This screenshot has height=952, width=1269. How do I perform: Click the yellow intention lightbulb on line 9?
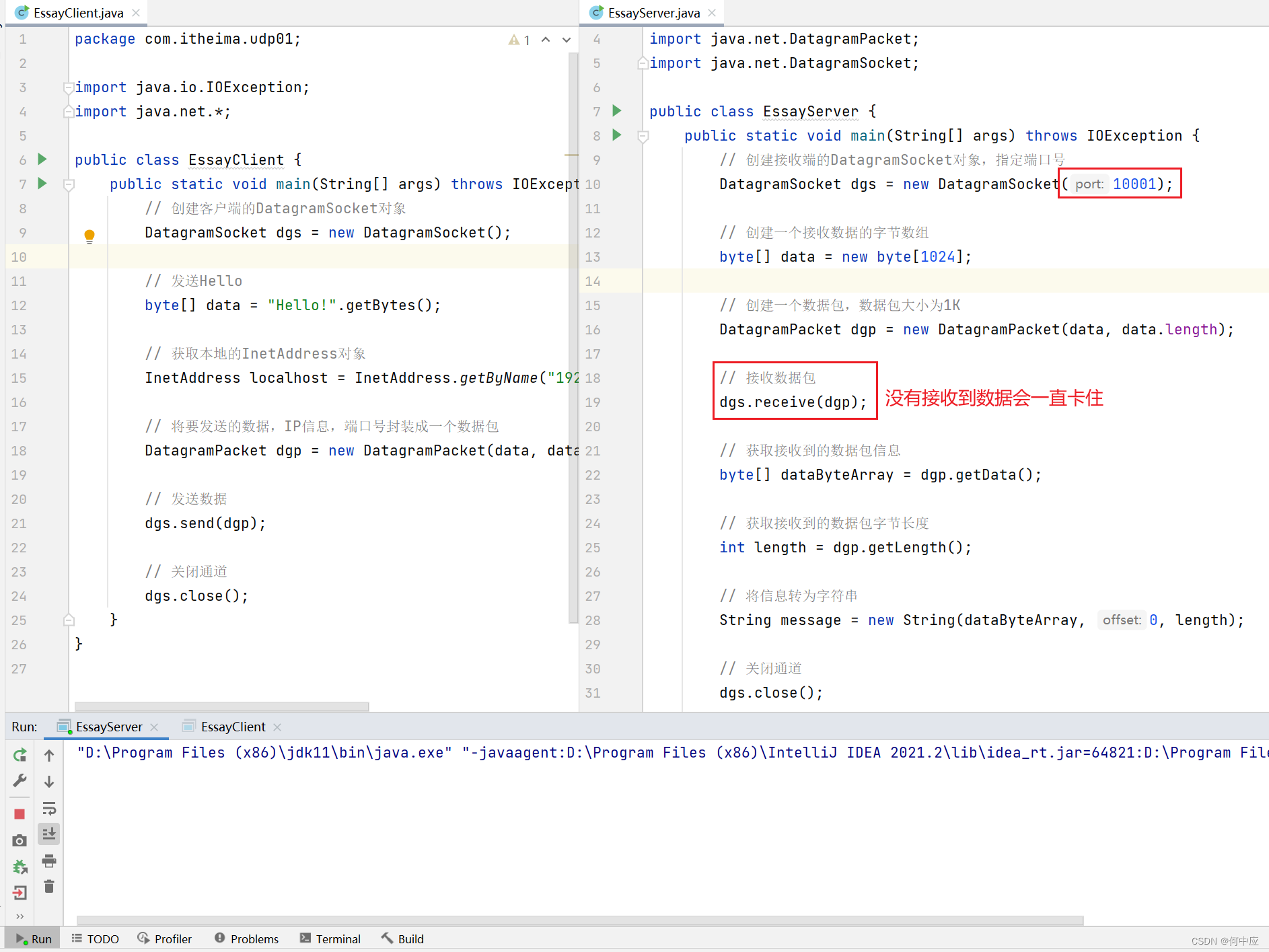[89, 236]
